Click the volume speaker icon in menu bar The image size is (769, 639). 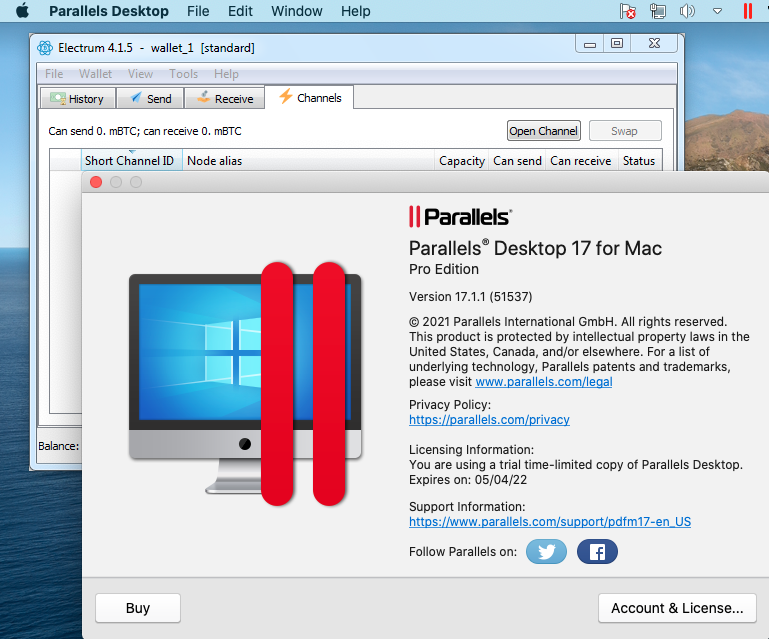[x=687, y=11]
